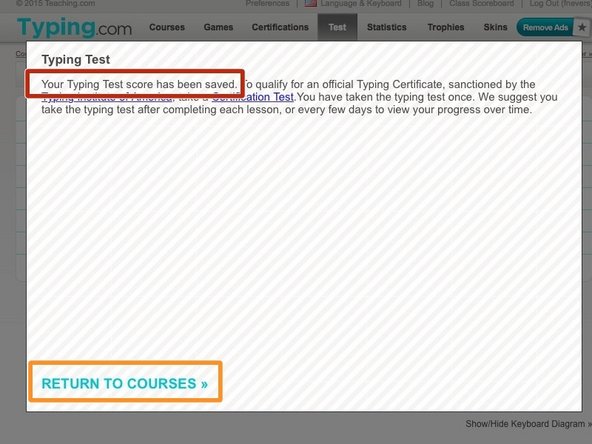Click the Language & Keyboard flag icon
This screenshot has height=444, width=592.
coord(310,3)
